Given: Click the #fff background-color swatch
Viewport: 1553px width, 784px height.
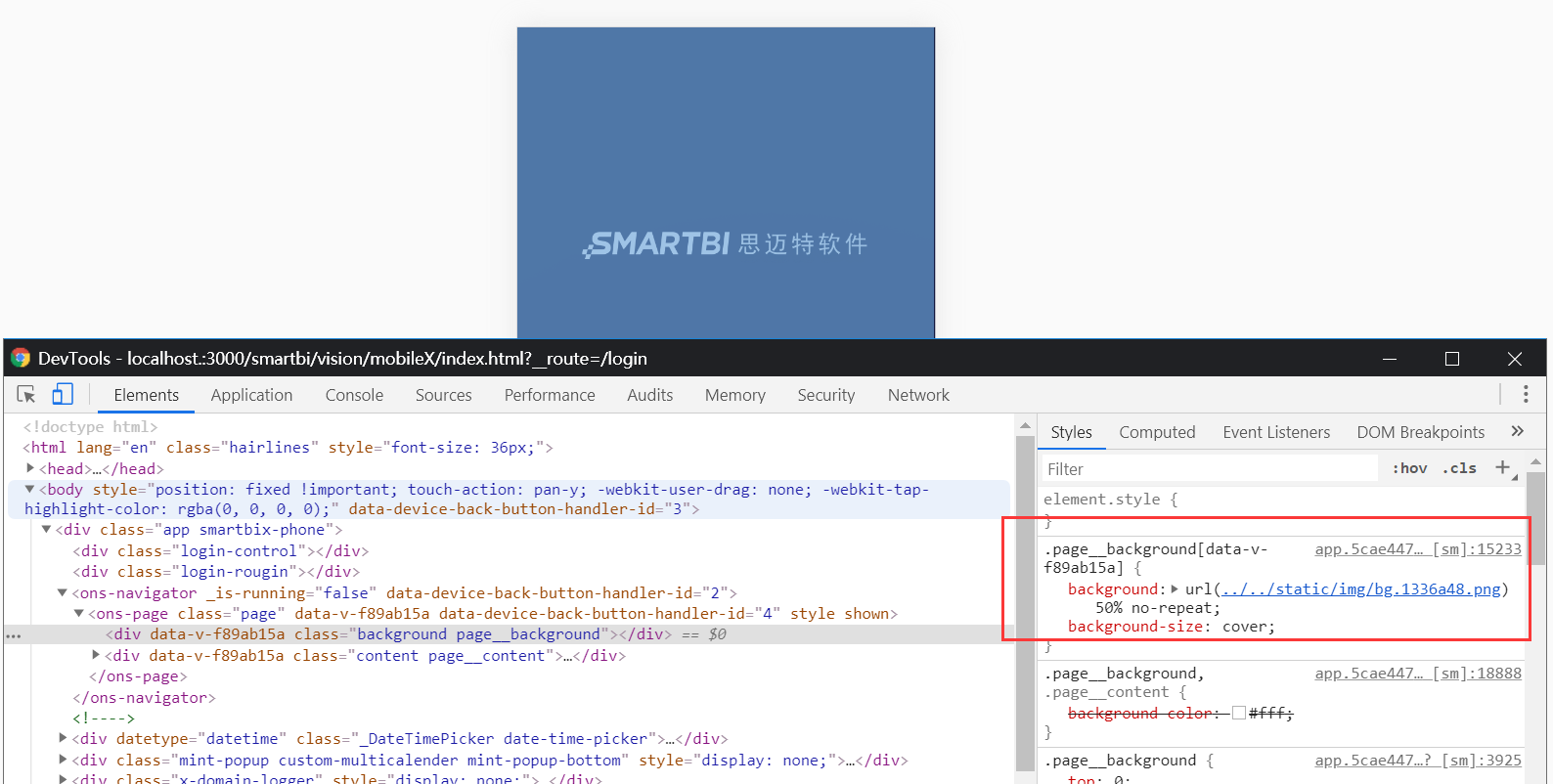Looking at the screenshot, I should click(x=1238, y=714).
